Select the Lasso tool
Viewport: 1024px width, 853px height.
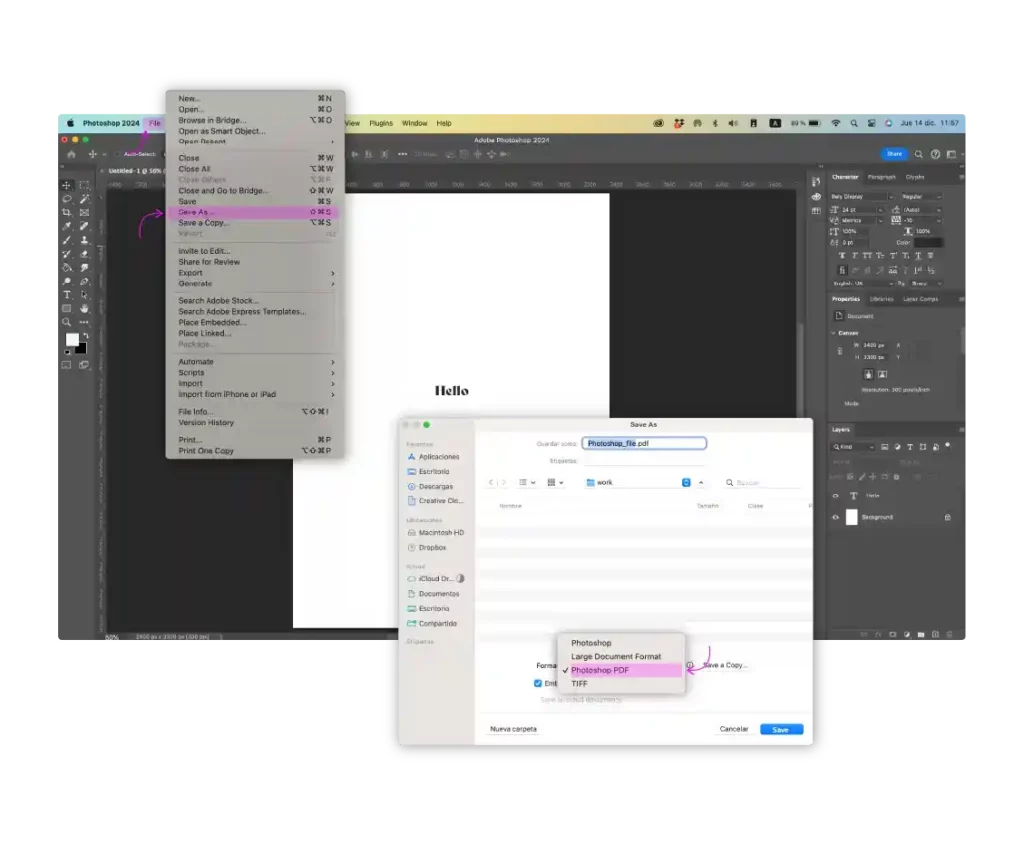click(67, 199)
